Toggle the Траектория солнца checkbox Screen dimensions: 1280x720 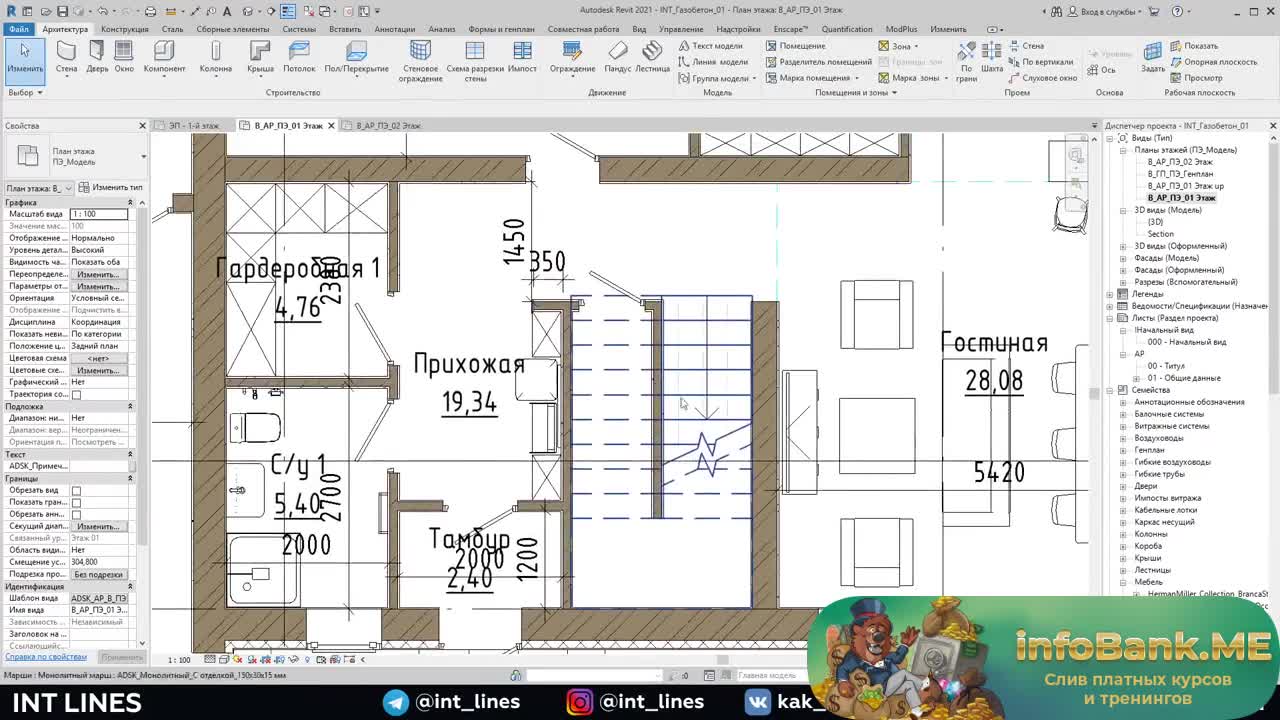(x=76, y=394)
